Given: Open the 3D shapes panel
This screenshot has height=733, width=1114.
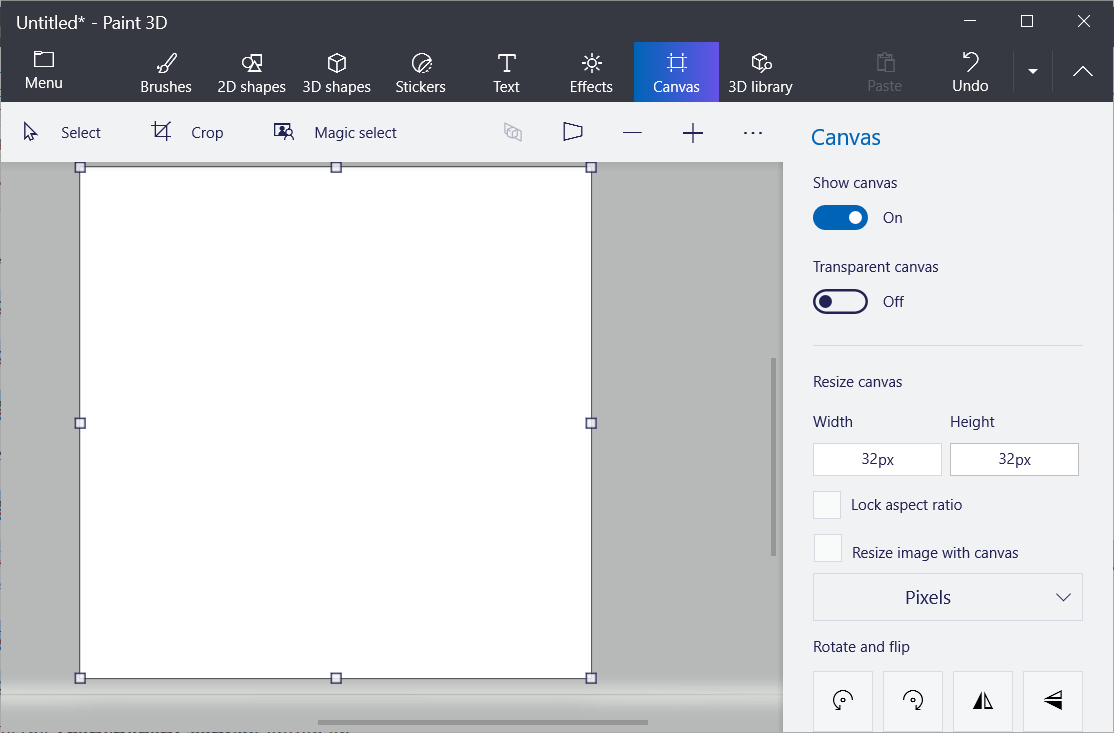Looking at the screenshot, I should pyautogui.click(x=337, y=71).
